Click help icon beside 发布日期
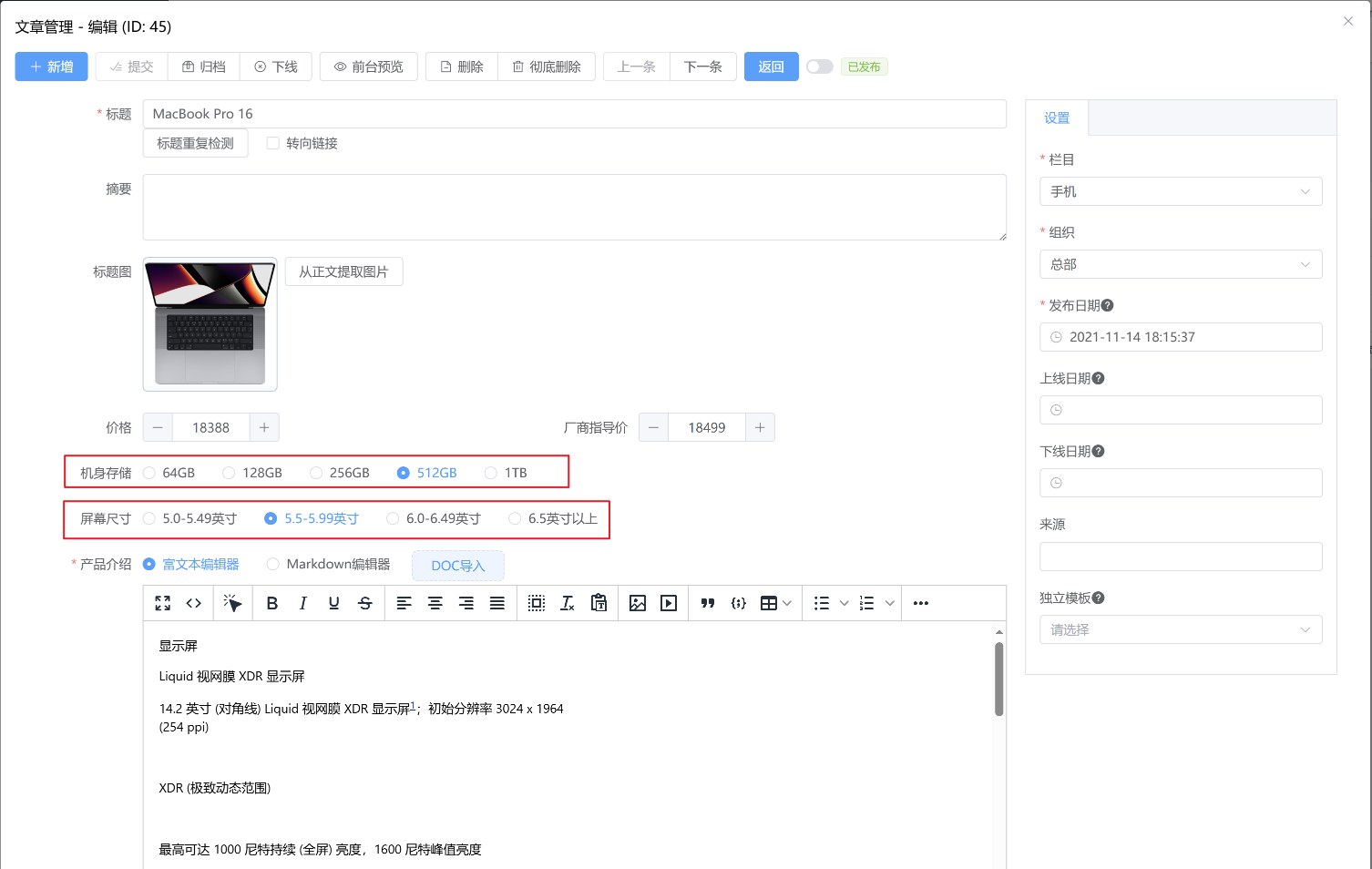Screen dimensions: 1372x869 pos(1108,305)
